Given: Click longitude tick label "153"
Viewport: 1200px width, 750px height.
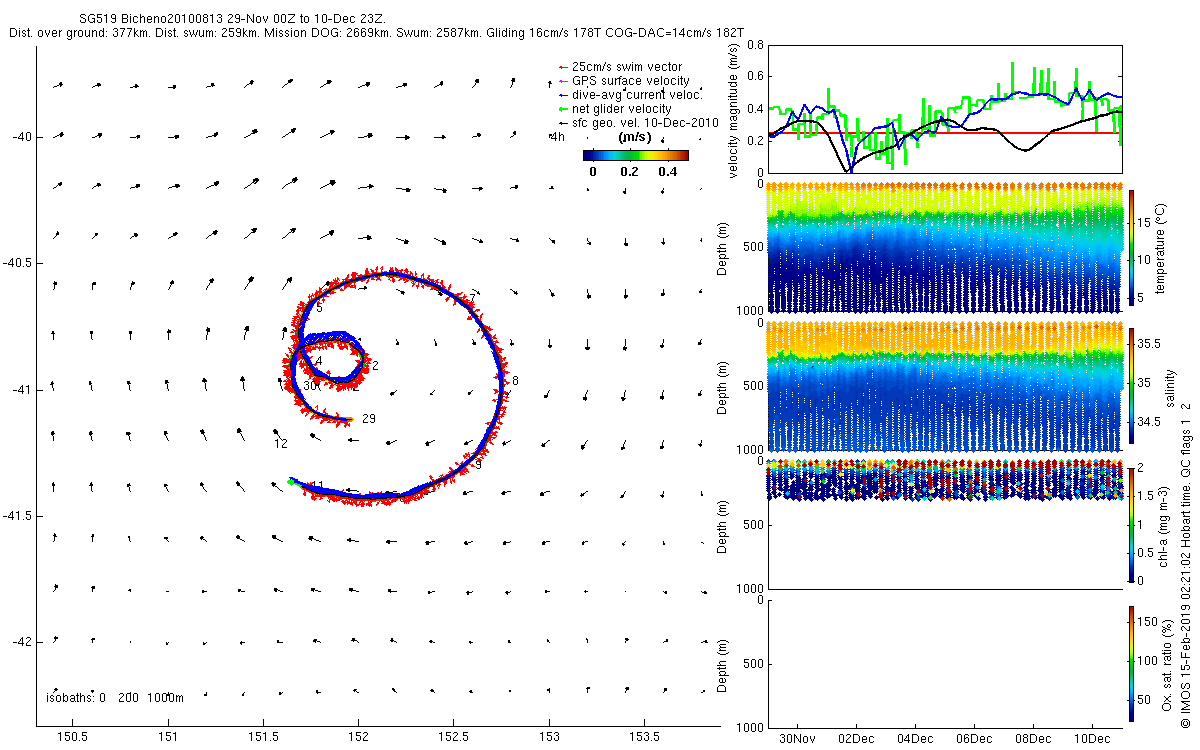Looking at the screenshot, I should pyautogui.click(x=549, y=737).
